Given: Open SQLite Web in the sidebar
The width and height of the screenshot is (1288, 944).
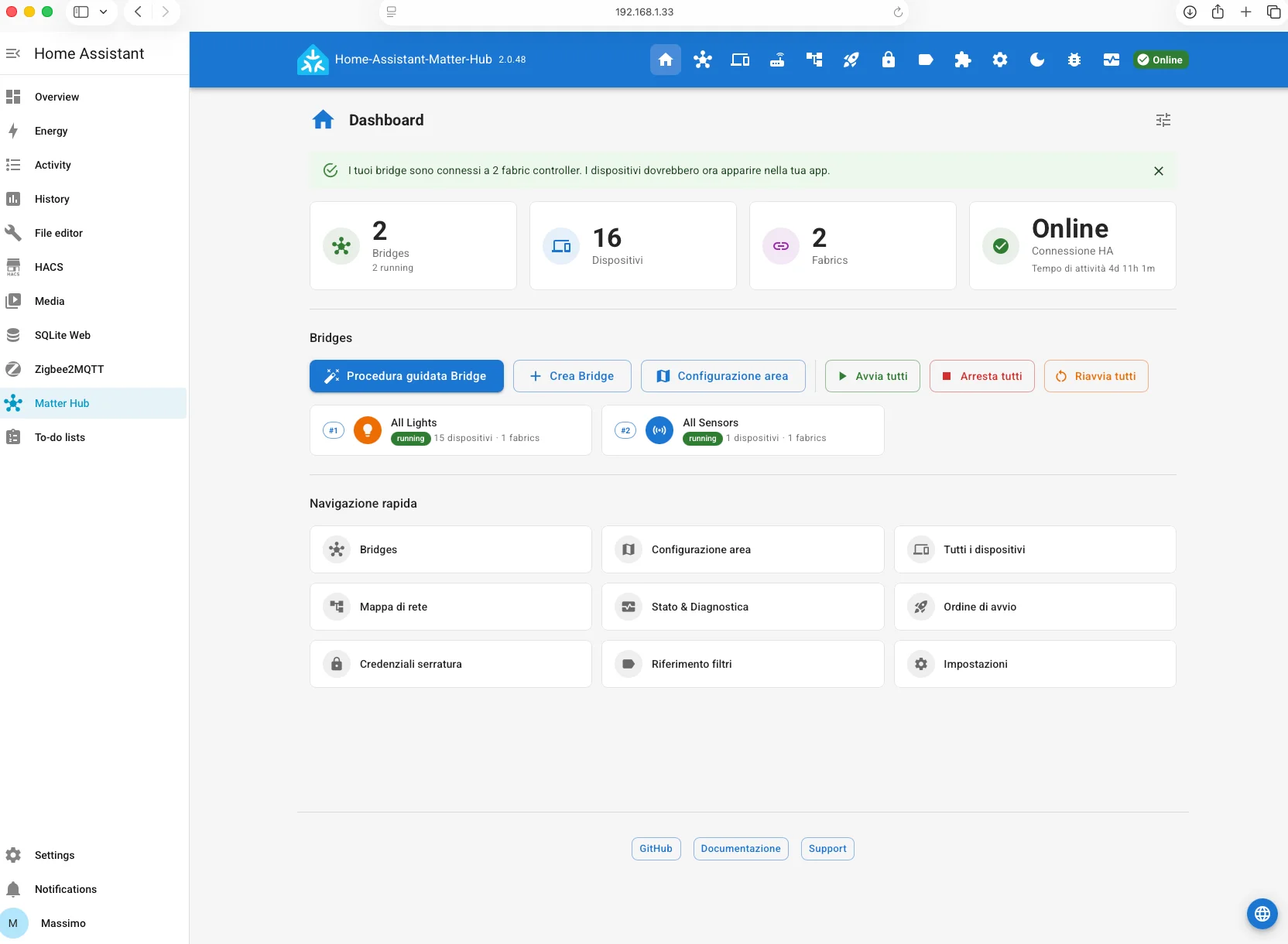Looking at the screenshot, I should pos(94,335).
